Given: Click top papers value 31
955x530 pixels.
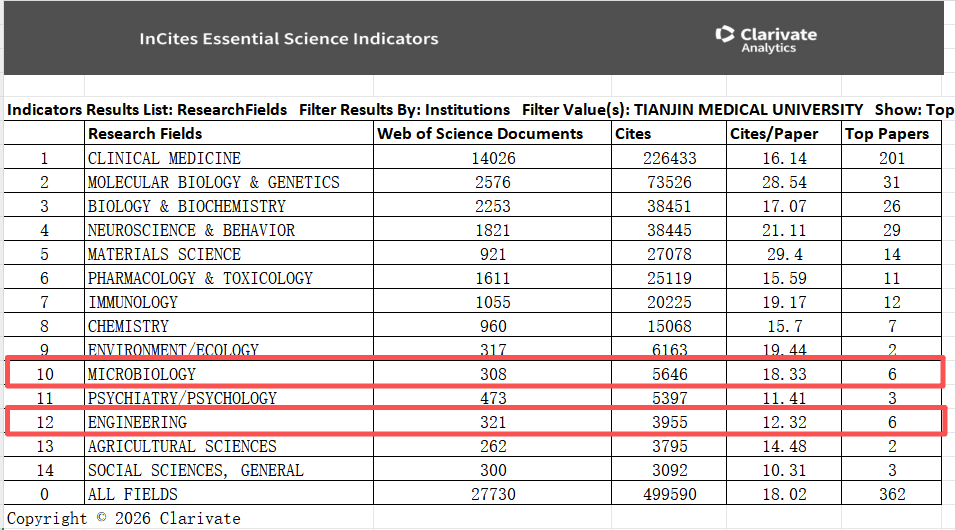Looking at the screenshot, I should click(x=892, y=182).
